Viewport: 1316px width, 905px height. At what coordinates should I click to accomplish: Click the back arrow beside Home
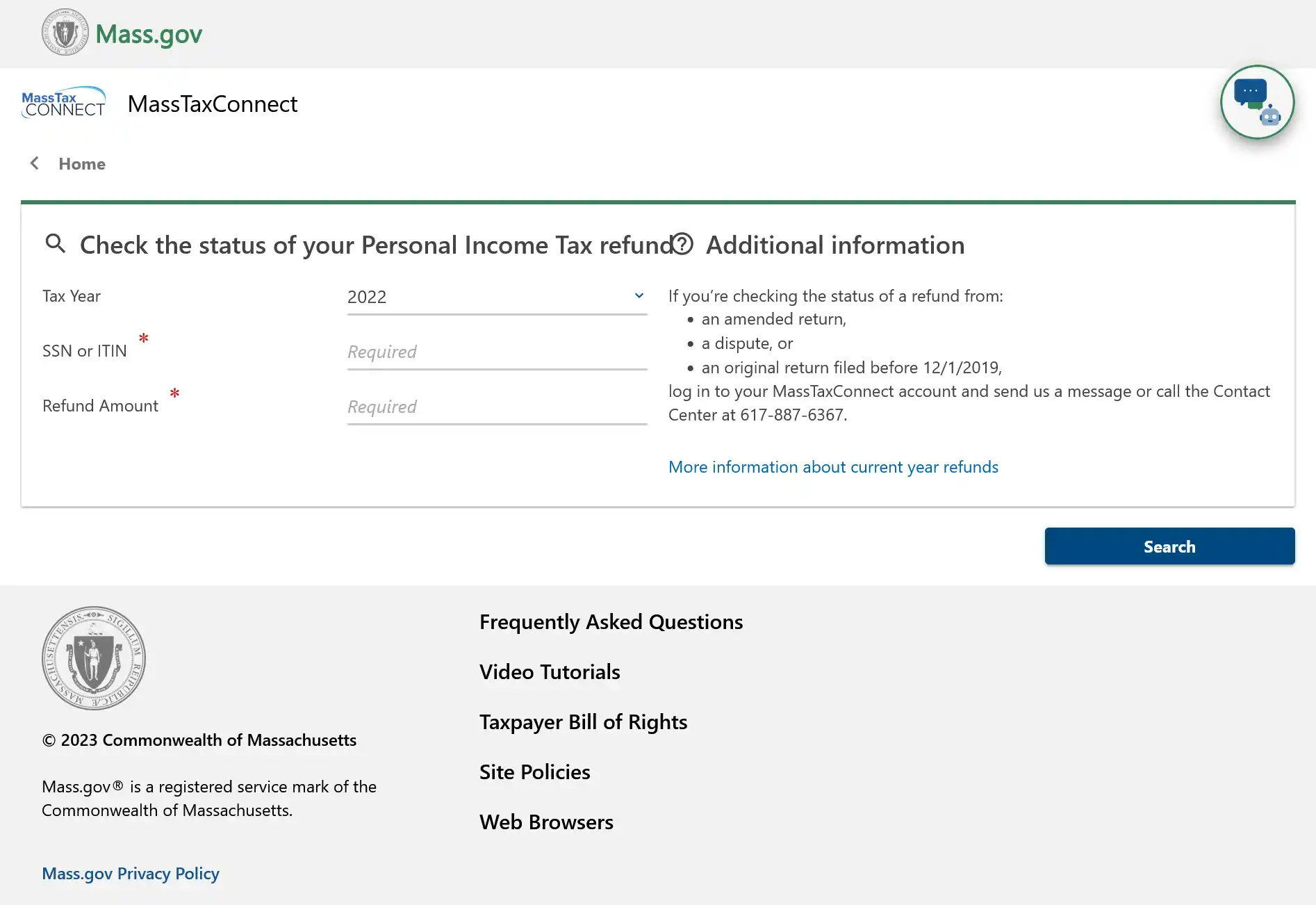[34, 163]
